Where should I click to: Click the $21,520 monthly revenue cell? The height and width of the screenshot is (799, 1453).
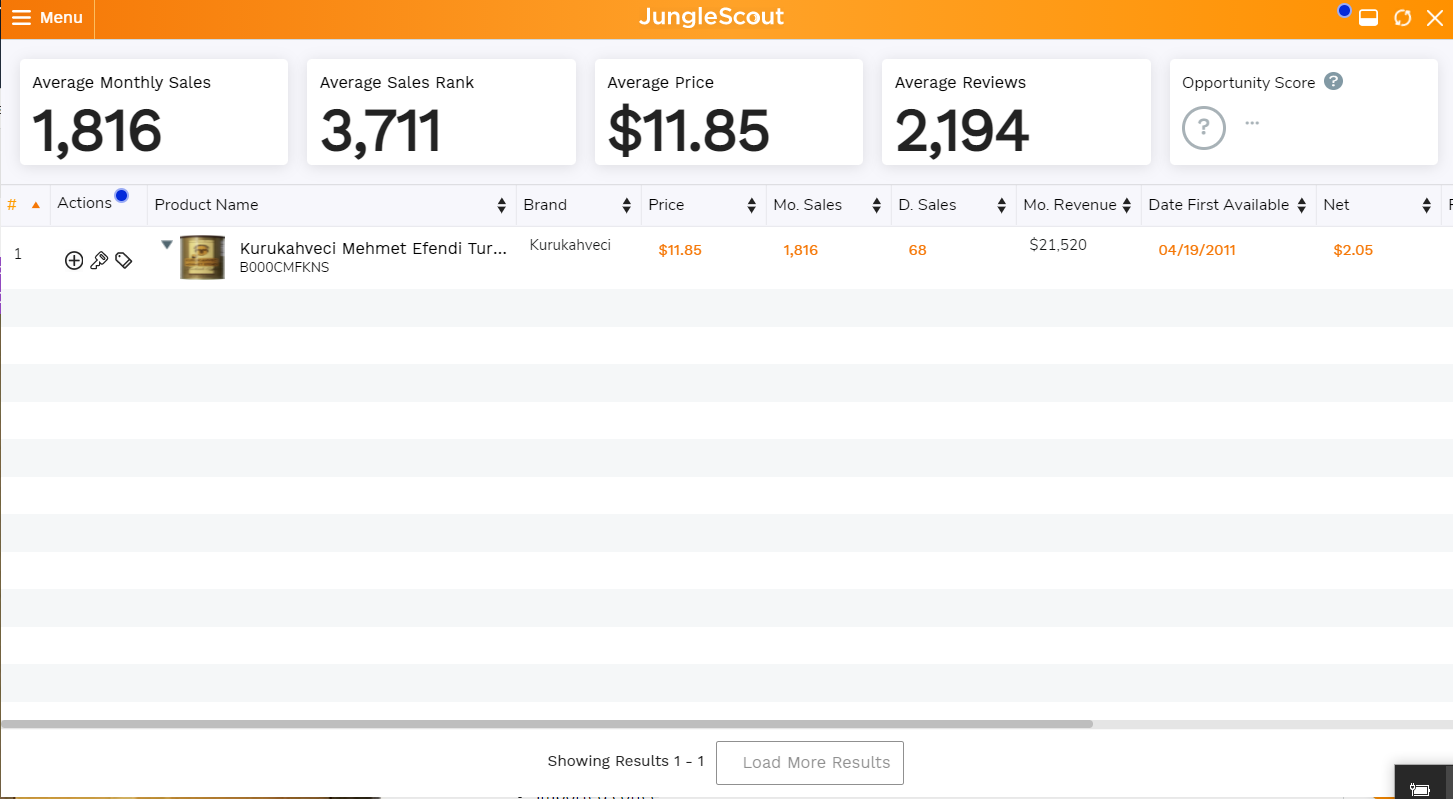pyautogui.click(x=1058, y=245)
